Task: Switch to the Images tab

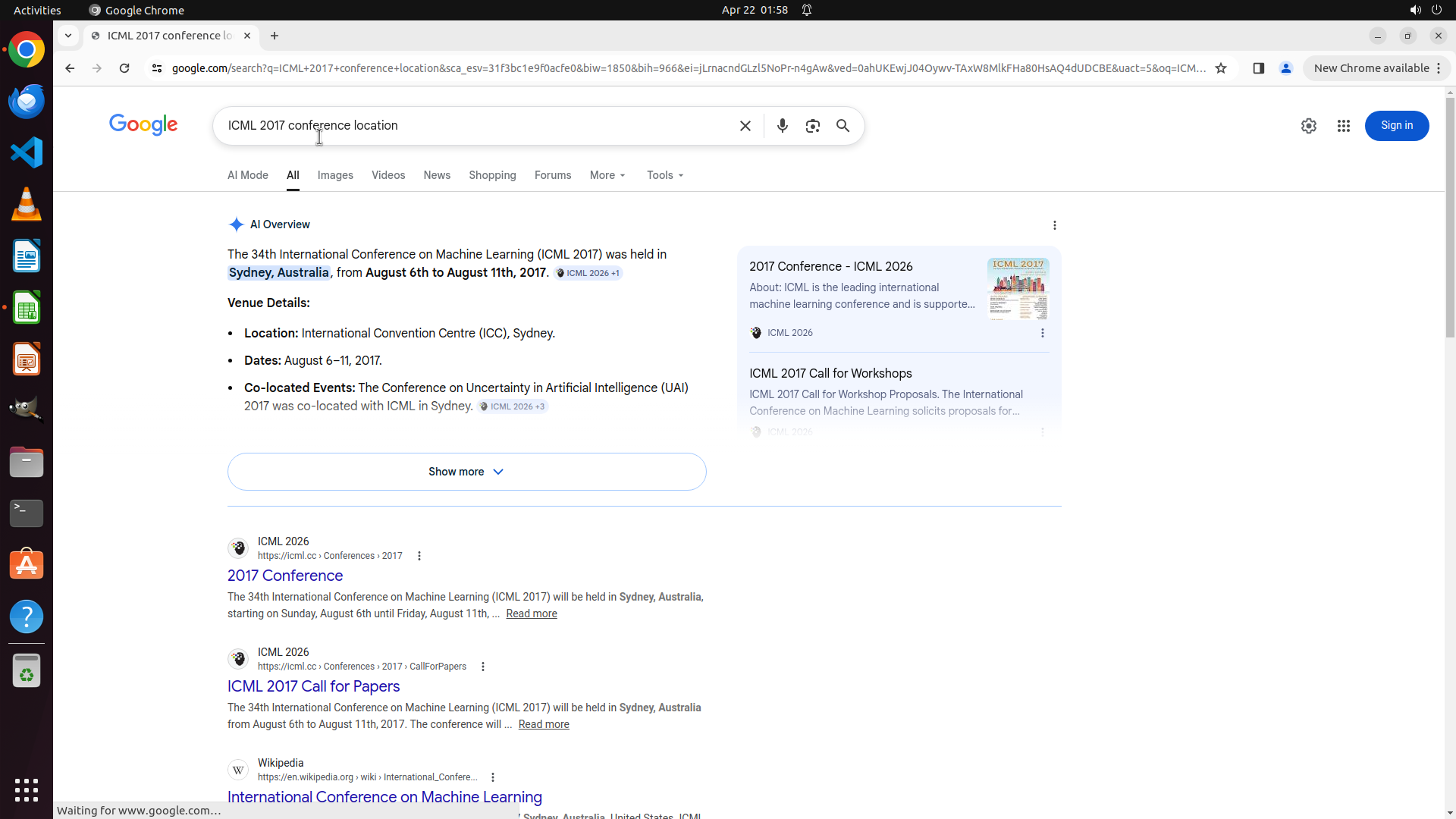Action: point(335,175)
